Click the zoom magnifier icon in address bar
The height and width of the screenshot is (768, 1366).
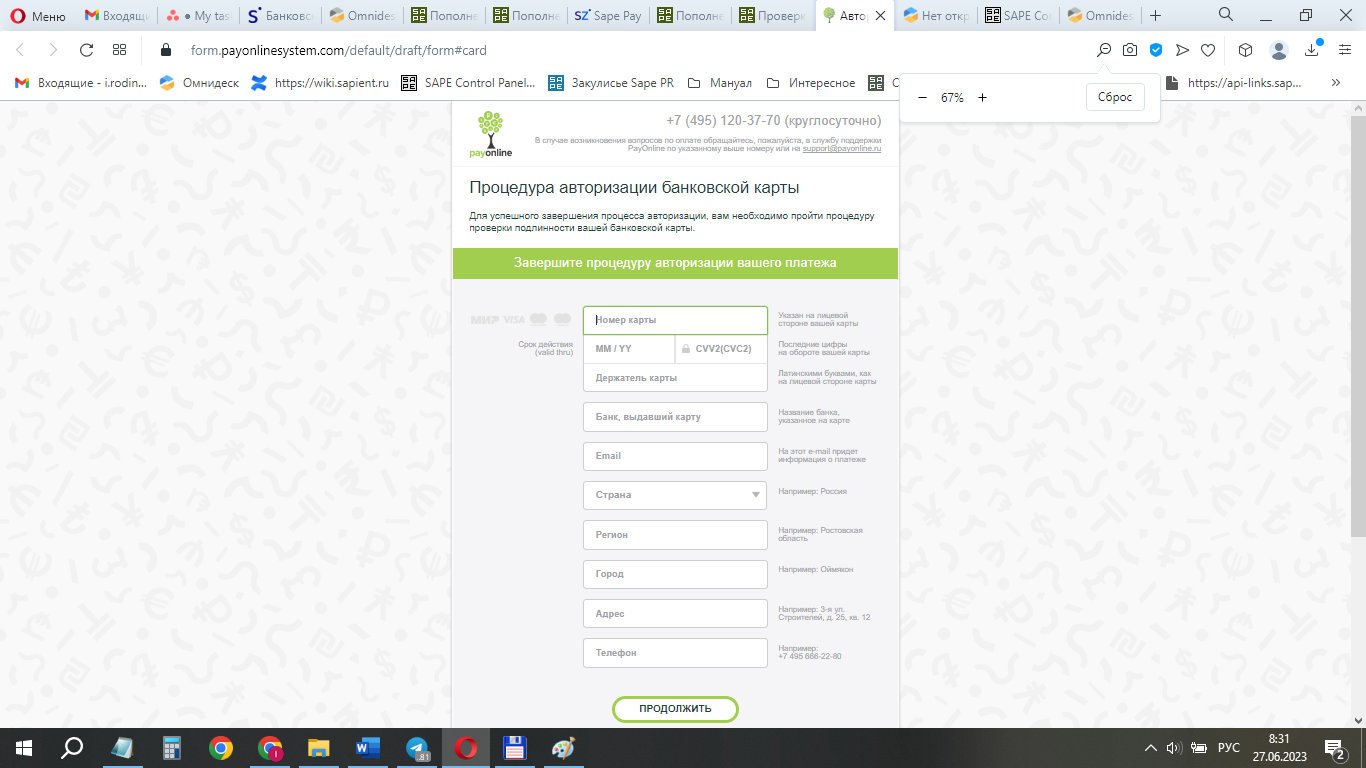(x=1104, y=50)
